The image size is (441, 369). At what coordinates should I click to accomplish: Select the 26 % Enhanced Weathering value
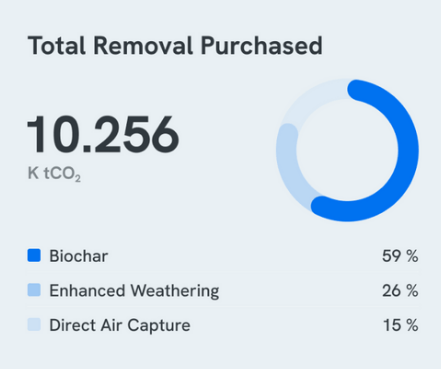[x=400, y=290]
